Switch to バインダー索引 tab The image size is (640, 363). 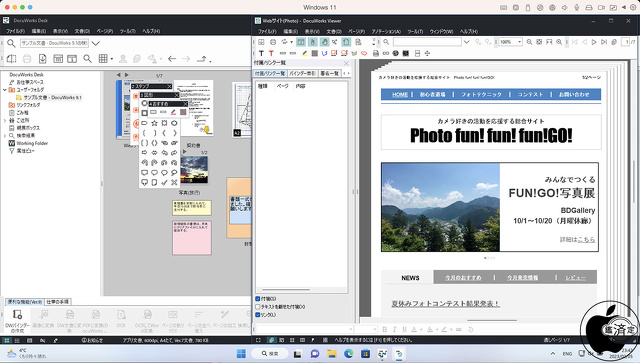click(302, 73)
